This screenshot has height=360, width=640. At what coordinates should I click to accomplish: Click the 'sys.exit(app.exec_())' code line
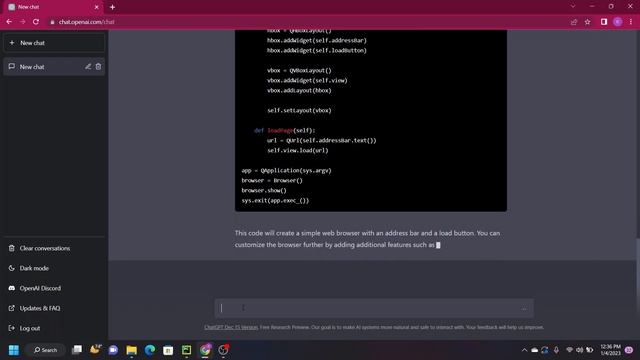click(275, 200)
